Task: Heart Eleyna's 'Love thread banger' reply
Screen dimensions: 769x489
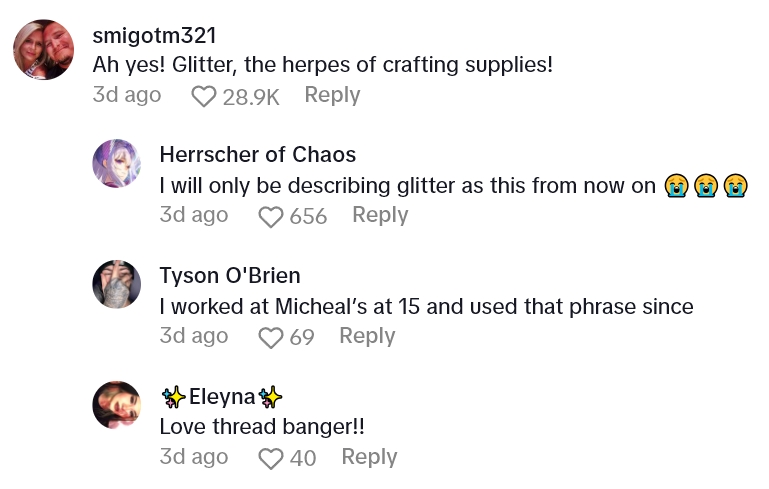Action: click(271, 458)
